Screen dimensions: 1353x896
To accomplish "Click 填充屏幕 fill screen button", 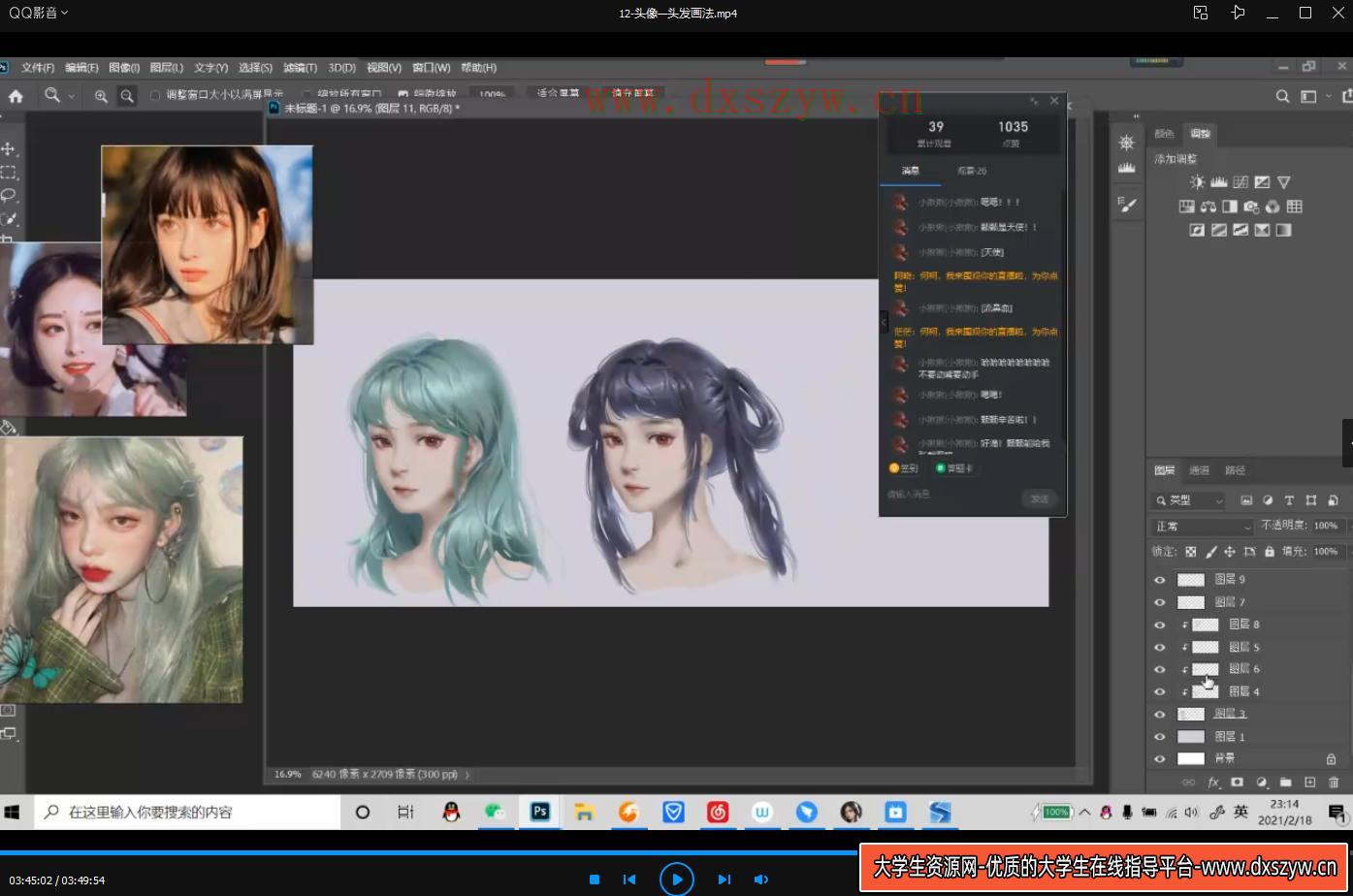I will [632, 94].
